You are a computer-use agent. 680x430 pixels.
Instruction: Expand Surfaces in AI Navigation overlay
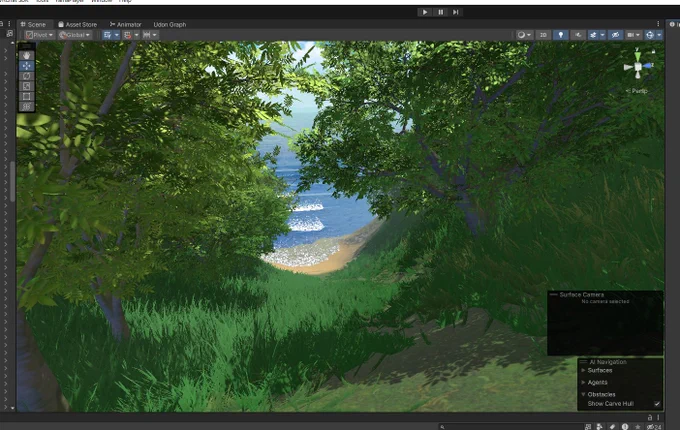(x=583, y=370)
